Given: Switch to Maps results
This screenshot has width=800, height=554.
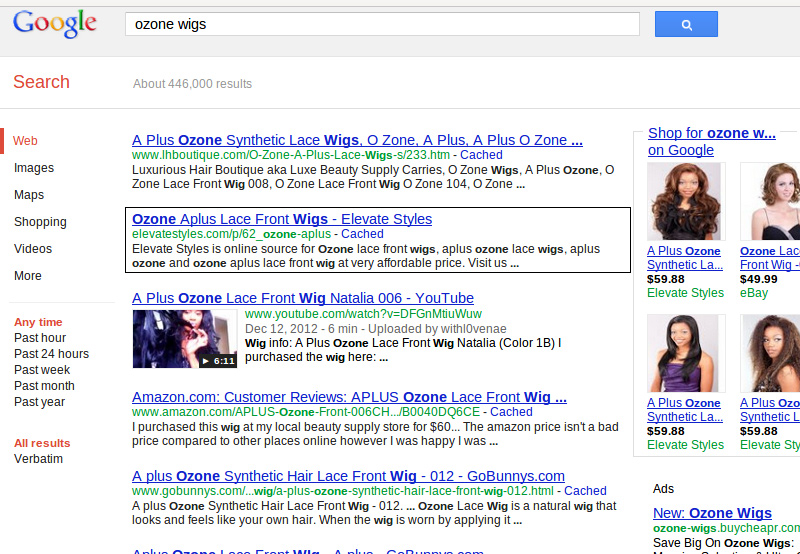Looking at the screenshot, I should (x=29, y=195).
